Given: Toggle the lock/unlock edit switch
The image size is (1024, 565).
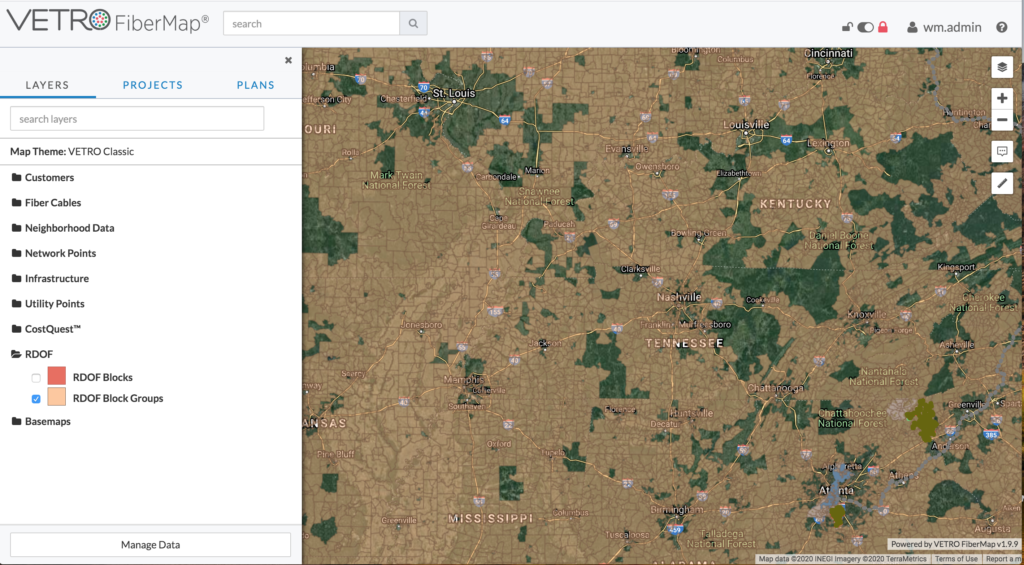Looking at the screenshot, I should pos(865,27).
